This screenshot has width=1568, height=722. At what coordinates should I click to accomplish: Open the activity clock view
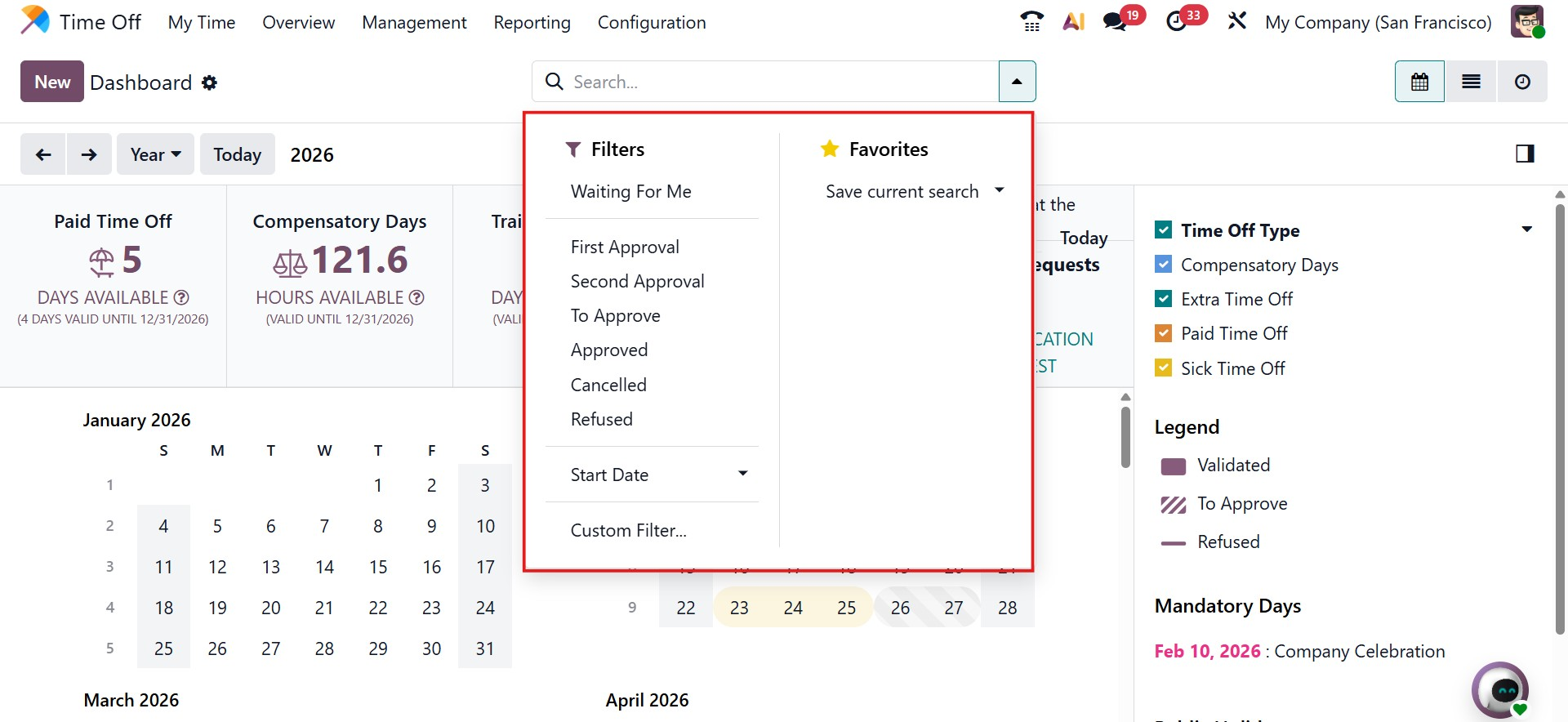coord(1522,82)
